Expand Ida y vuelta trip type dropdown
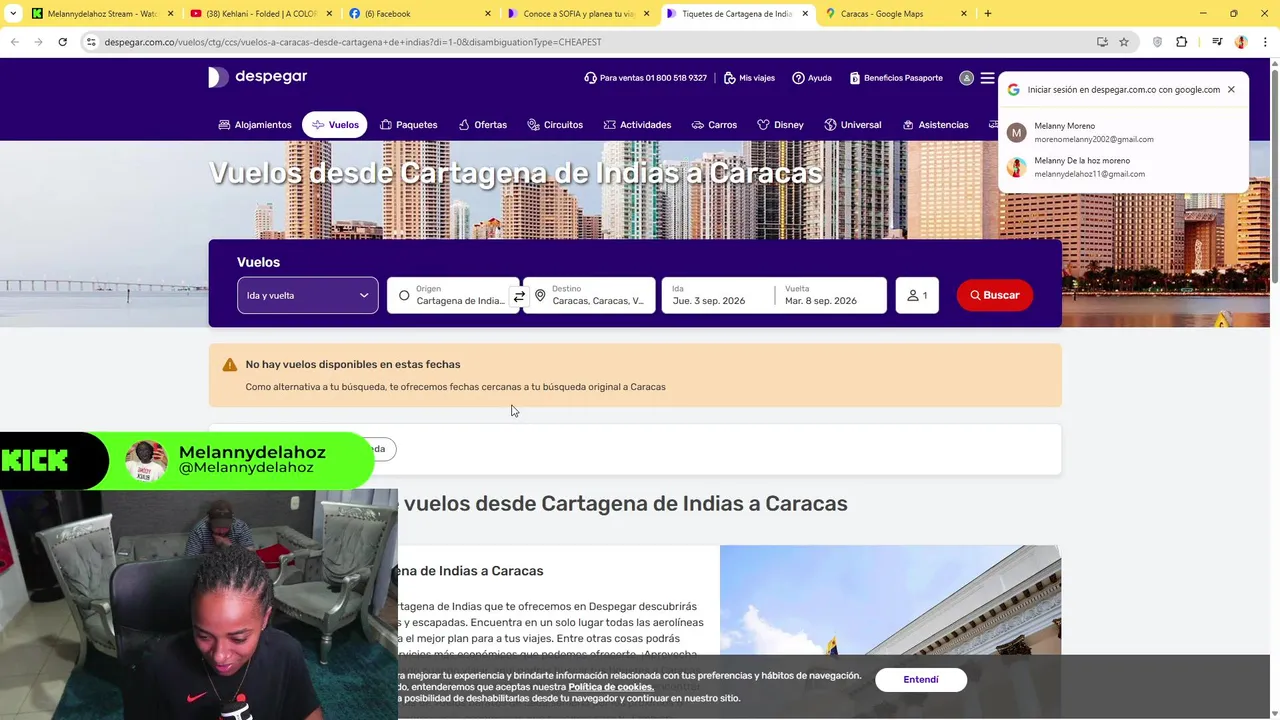The width and height of the screenshot is (1280, 720). [308, 295]
